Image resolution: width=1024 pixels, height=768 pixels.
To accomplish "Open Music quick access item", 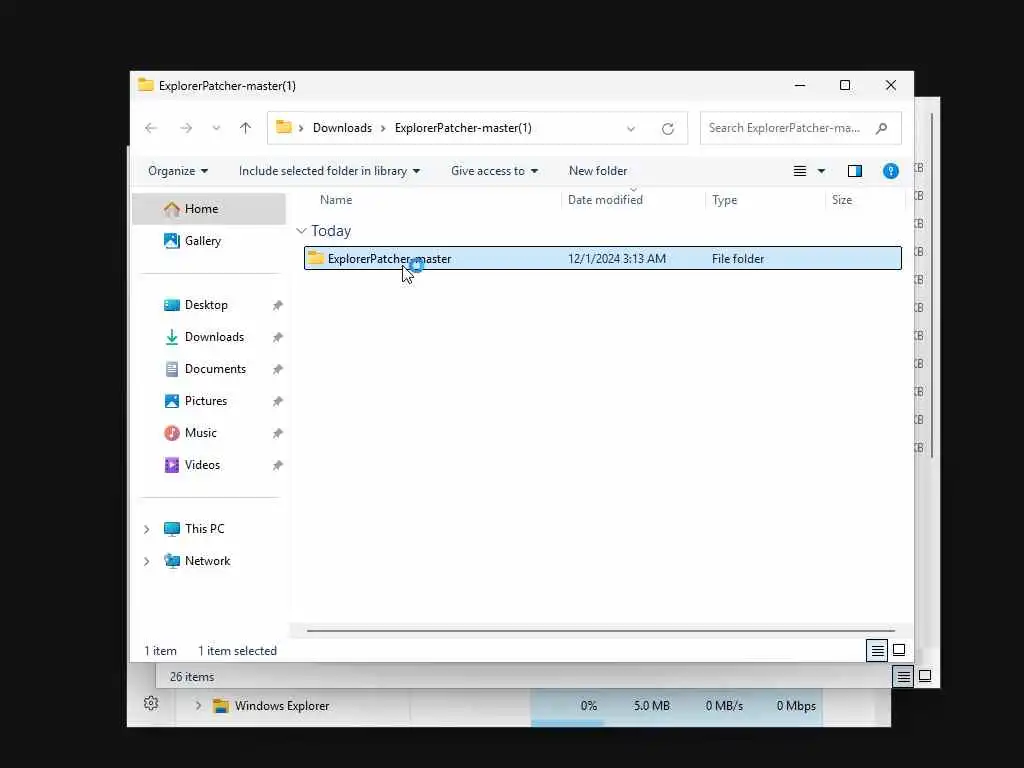I will click(x=200, y=433).
